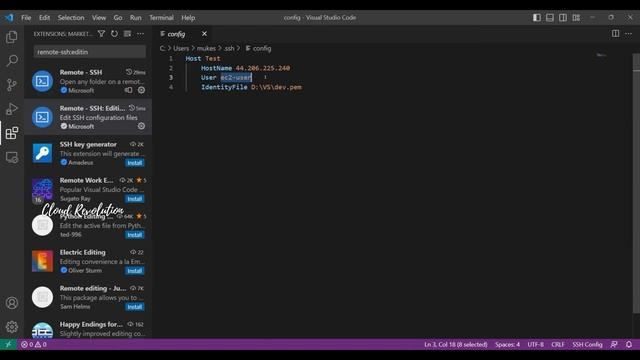640x360 pixels.
Task: Install the ted-996 Python editing extension
Action: click(134, 235)
